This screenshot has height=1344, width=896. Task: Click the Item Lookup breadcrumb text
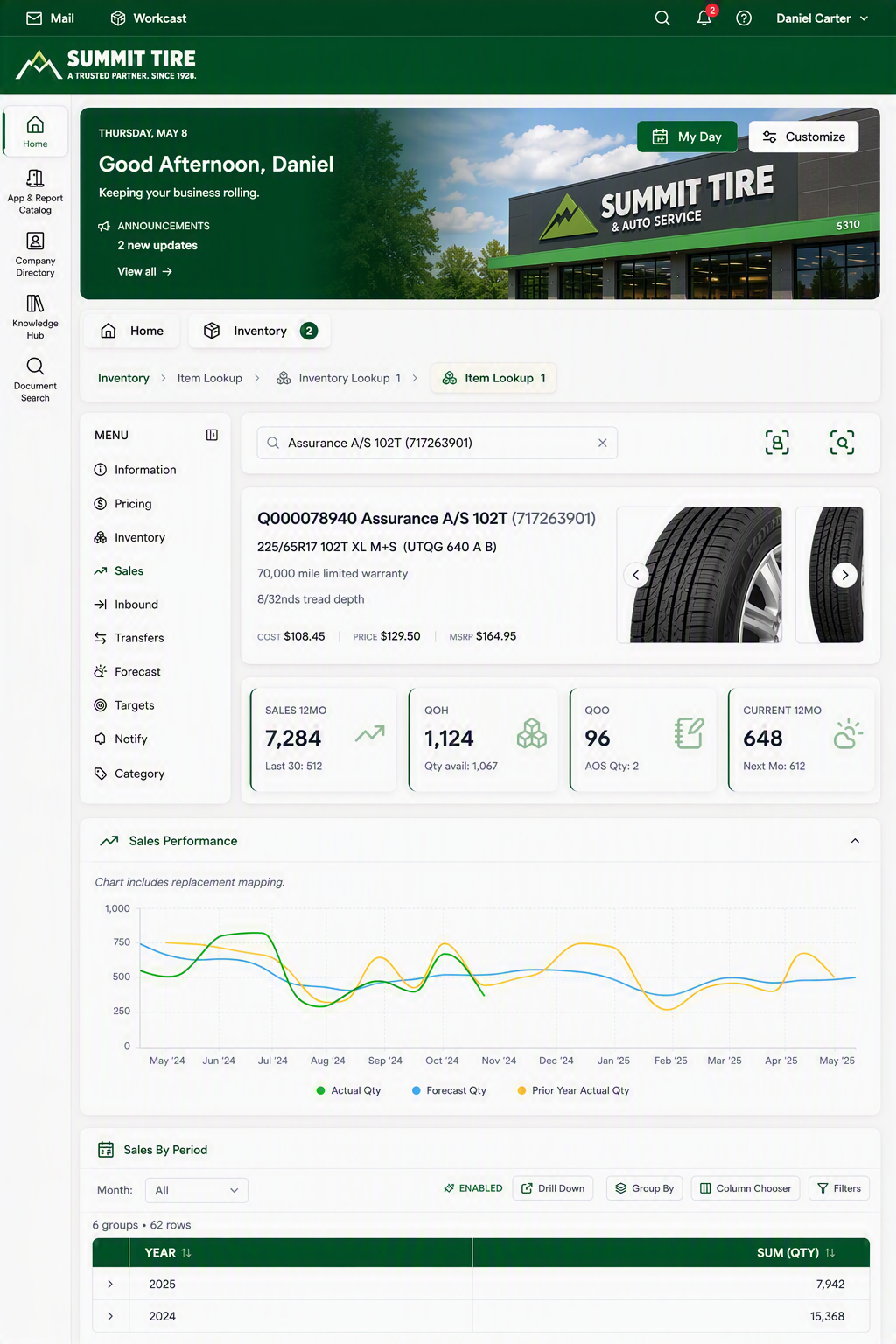[x=209, y=378]
